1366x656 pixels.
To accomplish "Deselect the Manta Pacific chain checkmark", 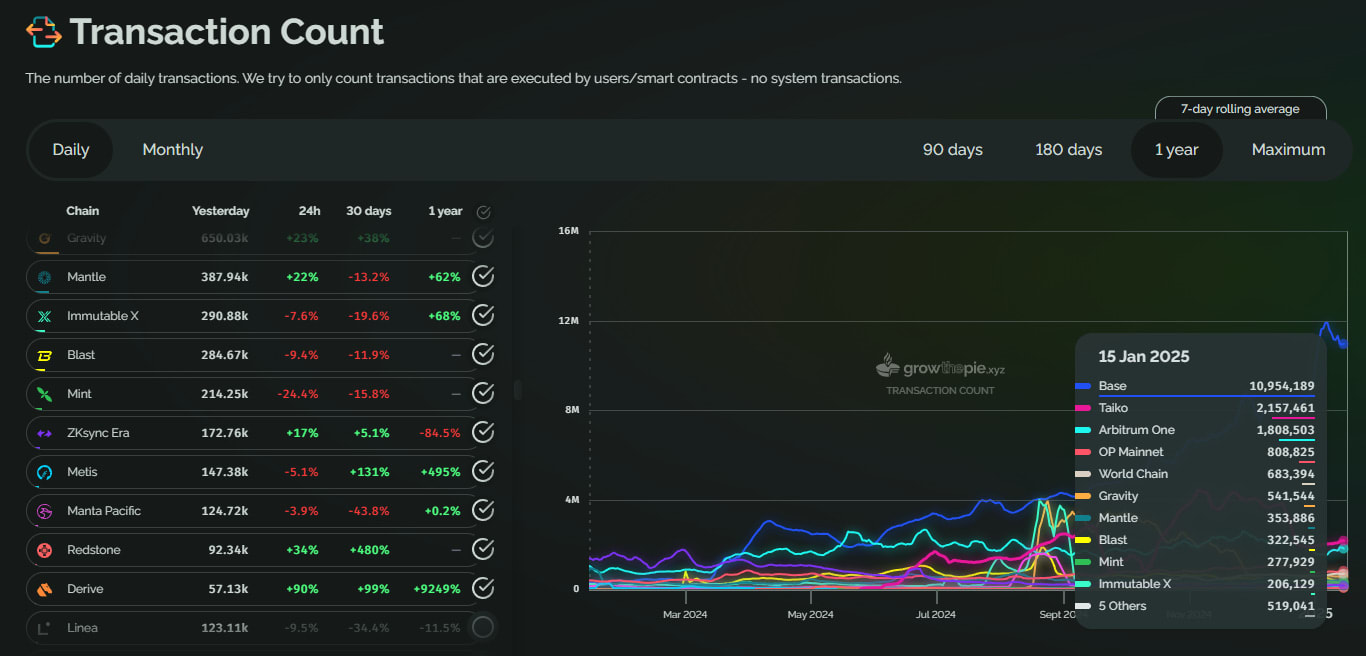I will point(483,511).
